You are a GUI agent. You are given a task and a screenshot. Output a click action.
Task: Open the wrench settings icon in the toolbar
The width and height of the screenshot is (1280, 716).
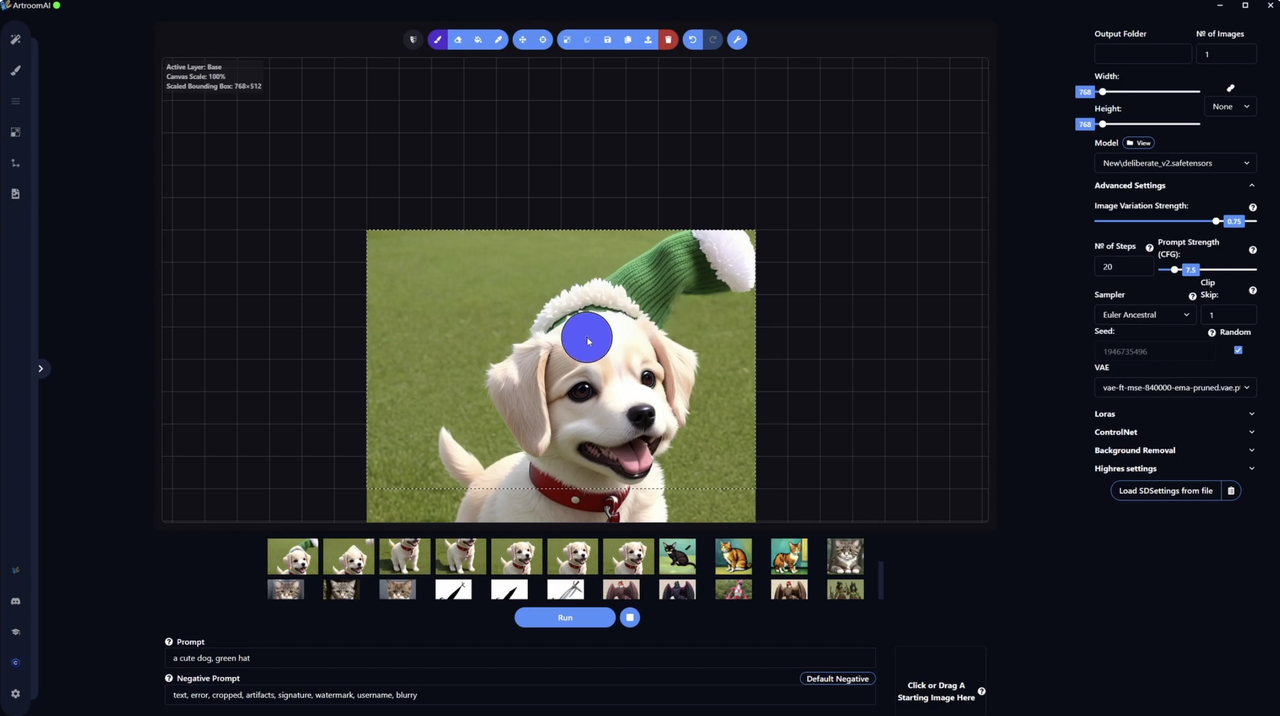(x=737, y=39)
